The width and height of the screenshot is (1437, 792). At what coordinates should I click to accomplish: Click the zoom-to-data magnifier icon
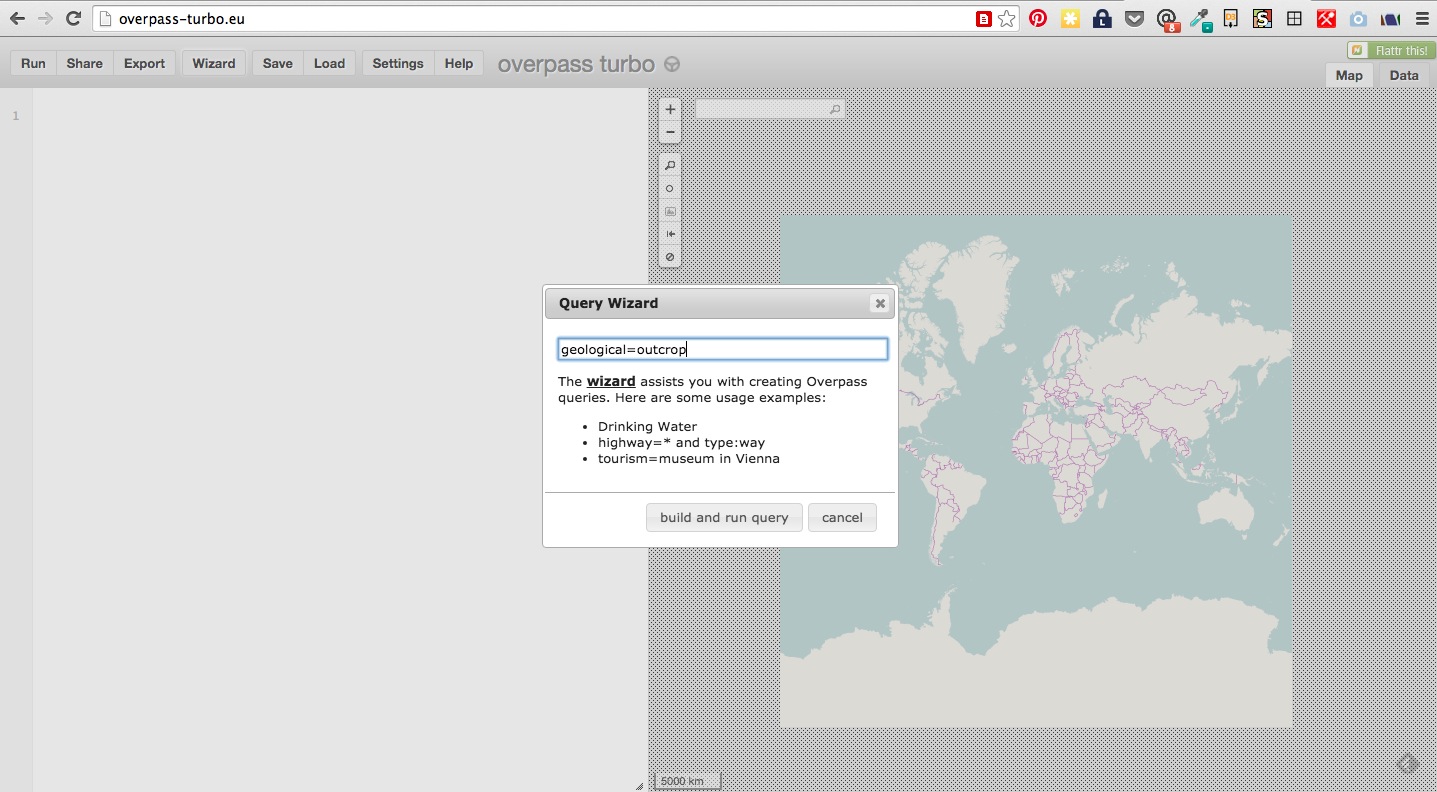click(x=670, y=166)
